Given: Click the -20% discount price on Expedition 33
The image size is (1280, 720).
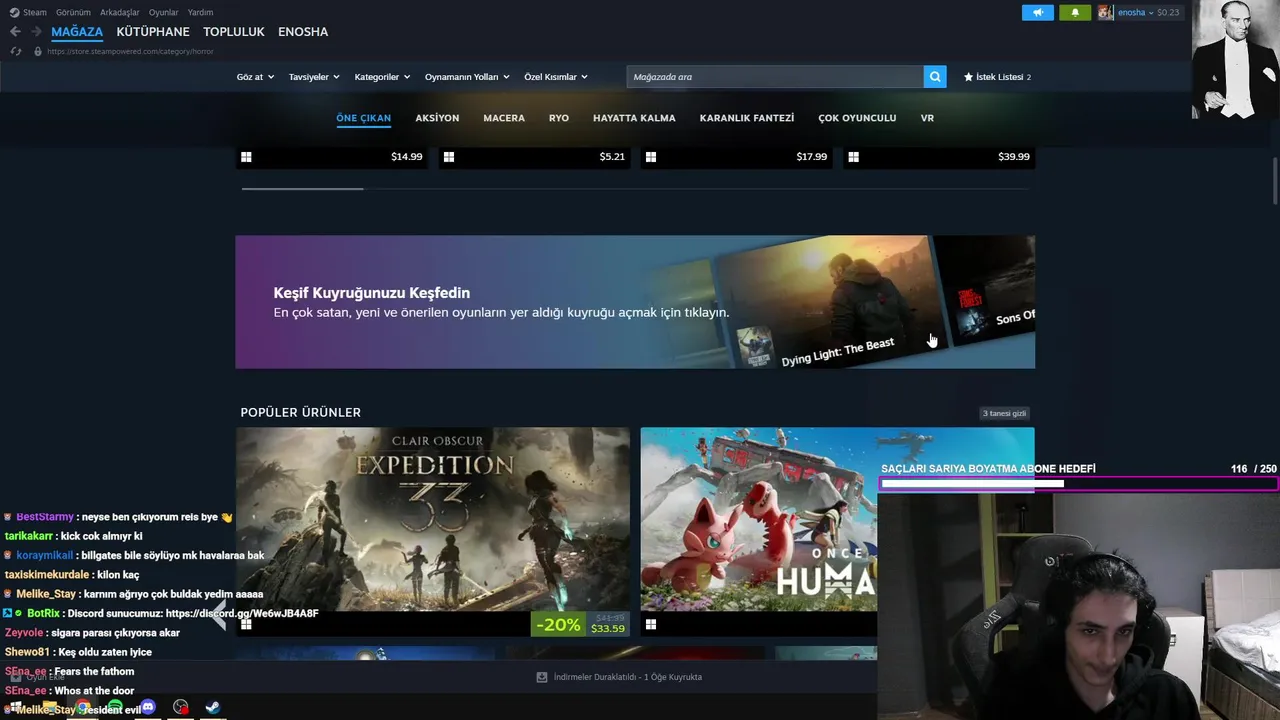Looking at the screenshot, I should click(x=581, y=625).
